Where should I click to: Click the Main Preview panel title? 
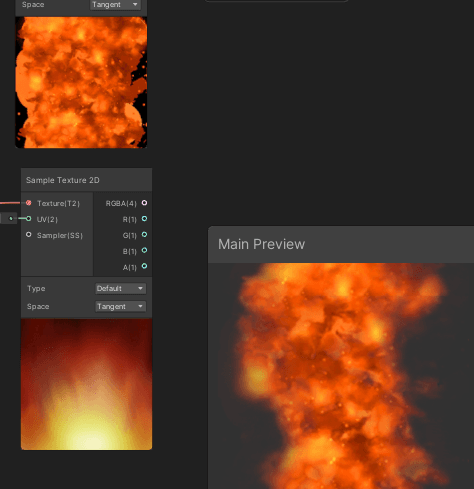pos(261,244)
